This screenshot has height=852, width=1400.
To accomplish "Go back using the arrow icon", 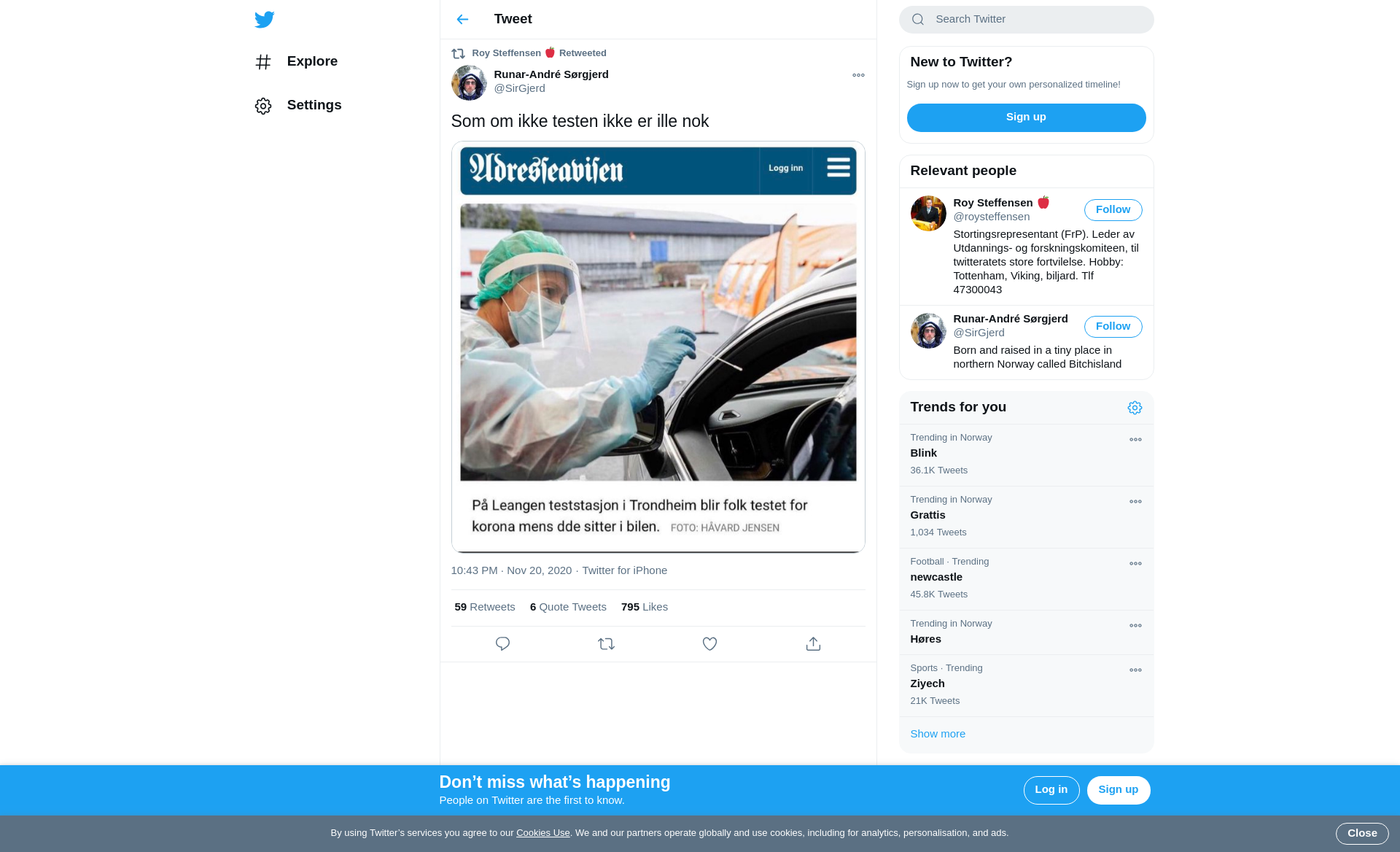I will pyautogui.click(x=462, y=20).
